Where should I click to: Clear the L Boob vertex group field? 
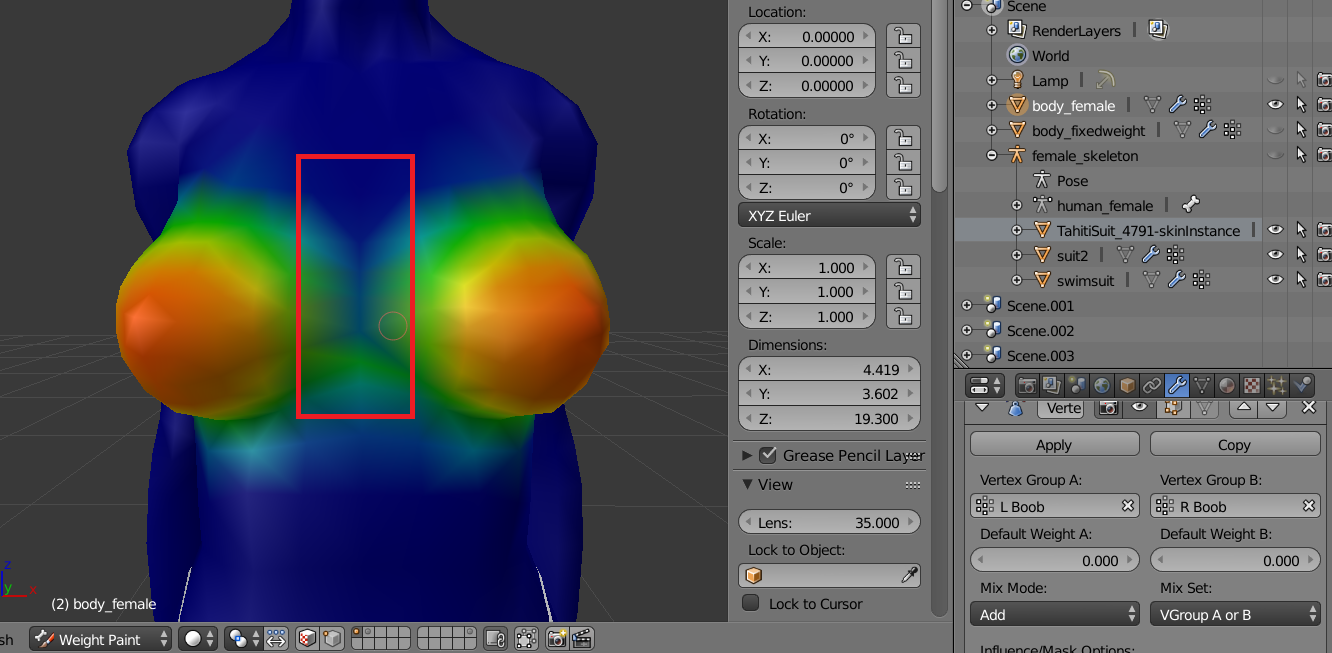[x=1128, y=506]
